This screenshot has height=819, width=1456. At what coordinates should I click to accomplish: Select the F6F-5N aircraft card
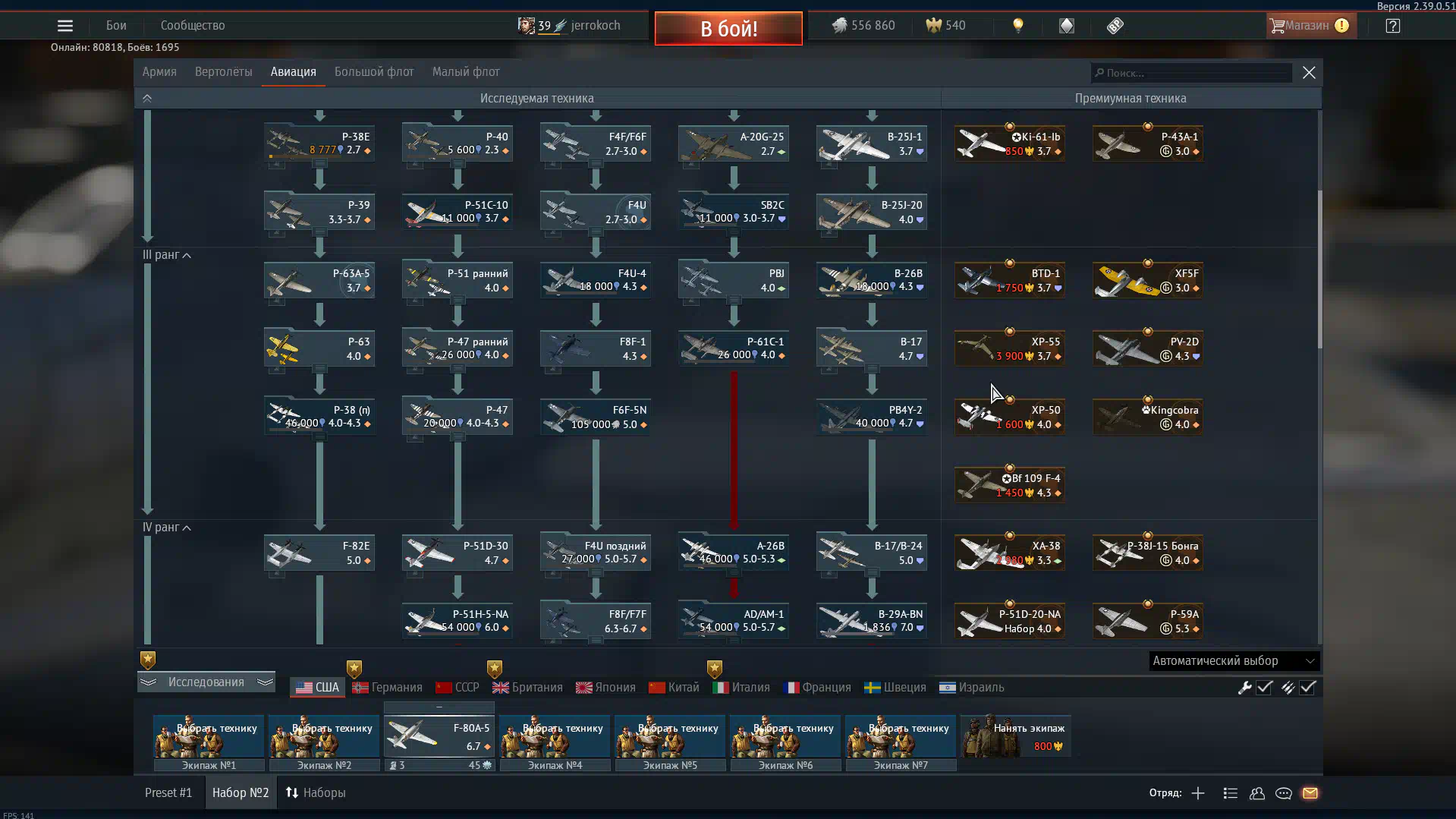(596, 416)
